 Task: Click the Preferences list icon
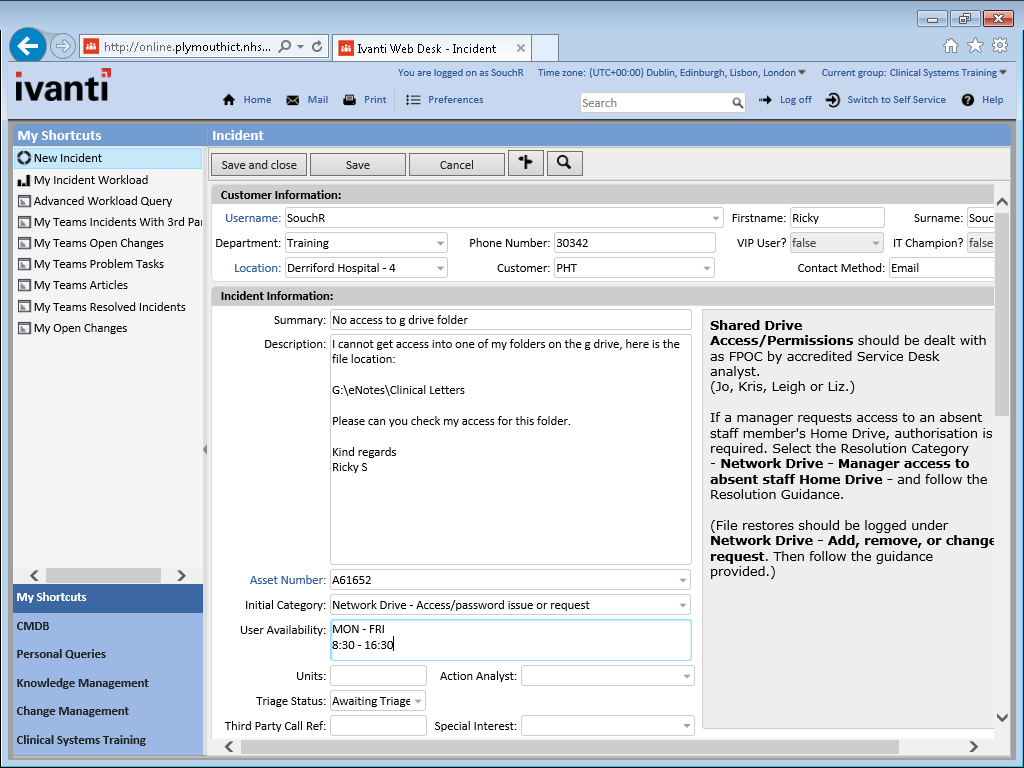click(x=413, y=100)
